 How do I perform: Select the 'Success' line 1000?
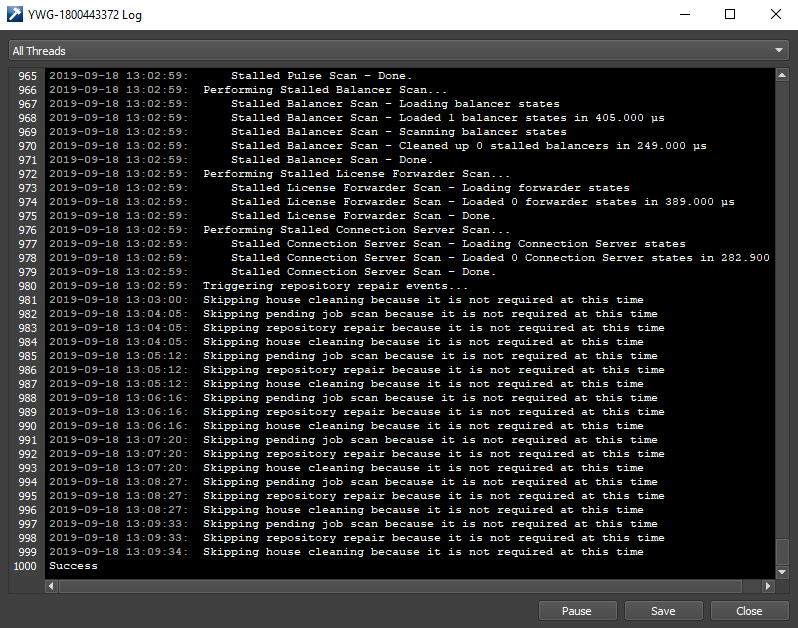pos(73,566)
